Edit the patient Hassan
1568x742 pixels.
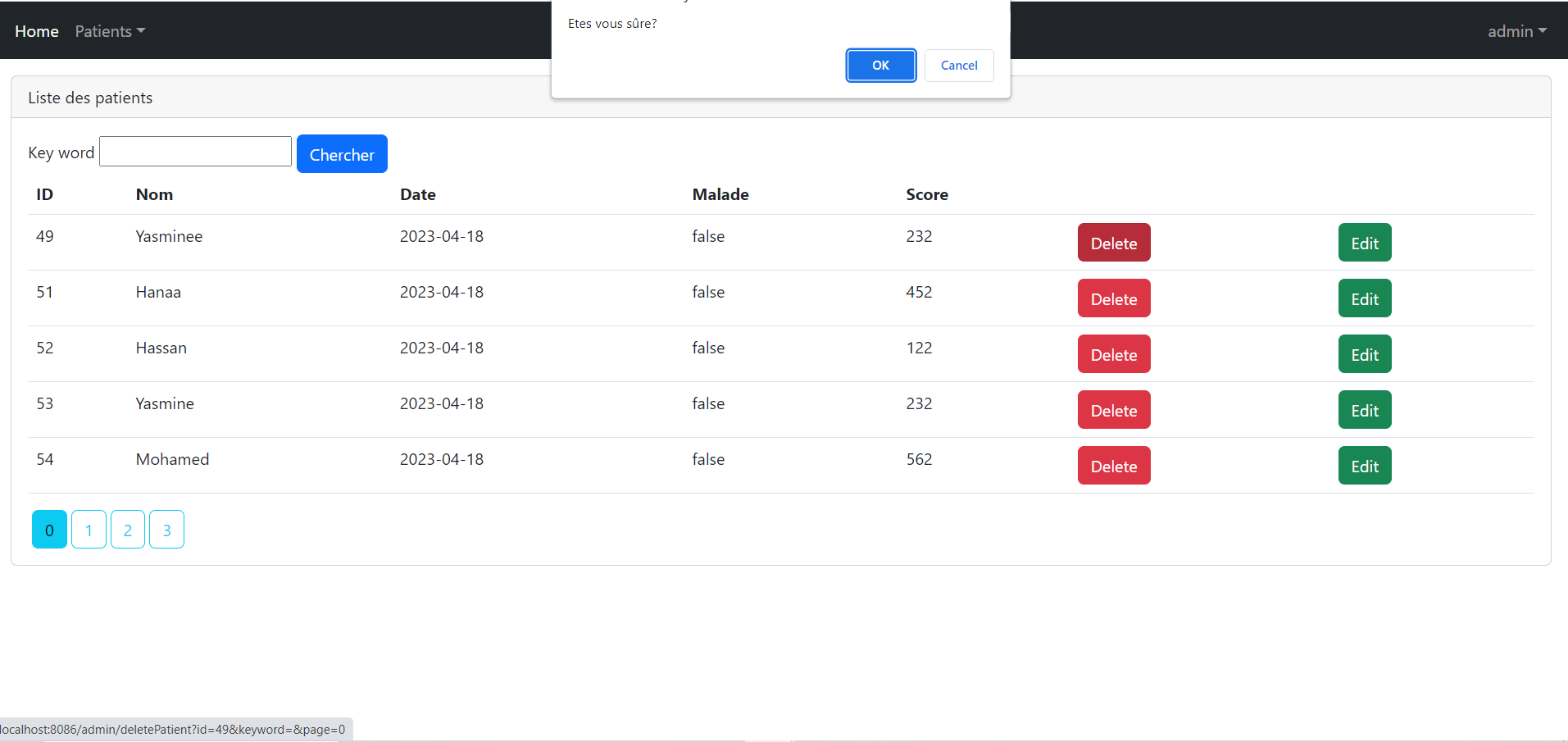(x=1363, y=353)
